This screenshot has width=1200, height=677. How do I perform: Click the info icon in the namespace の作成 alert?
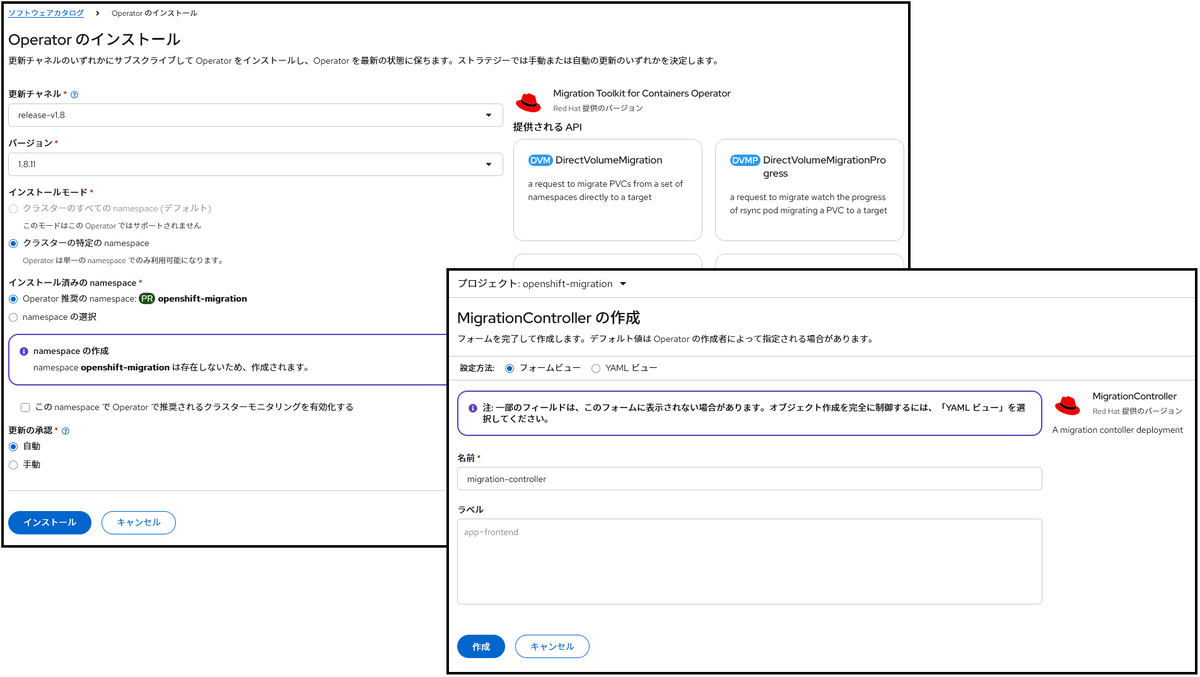(24, 352)
